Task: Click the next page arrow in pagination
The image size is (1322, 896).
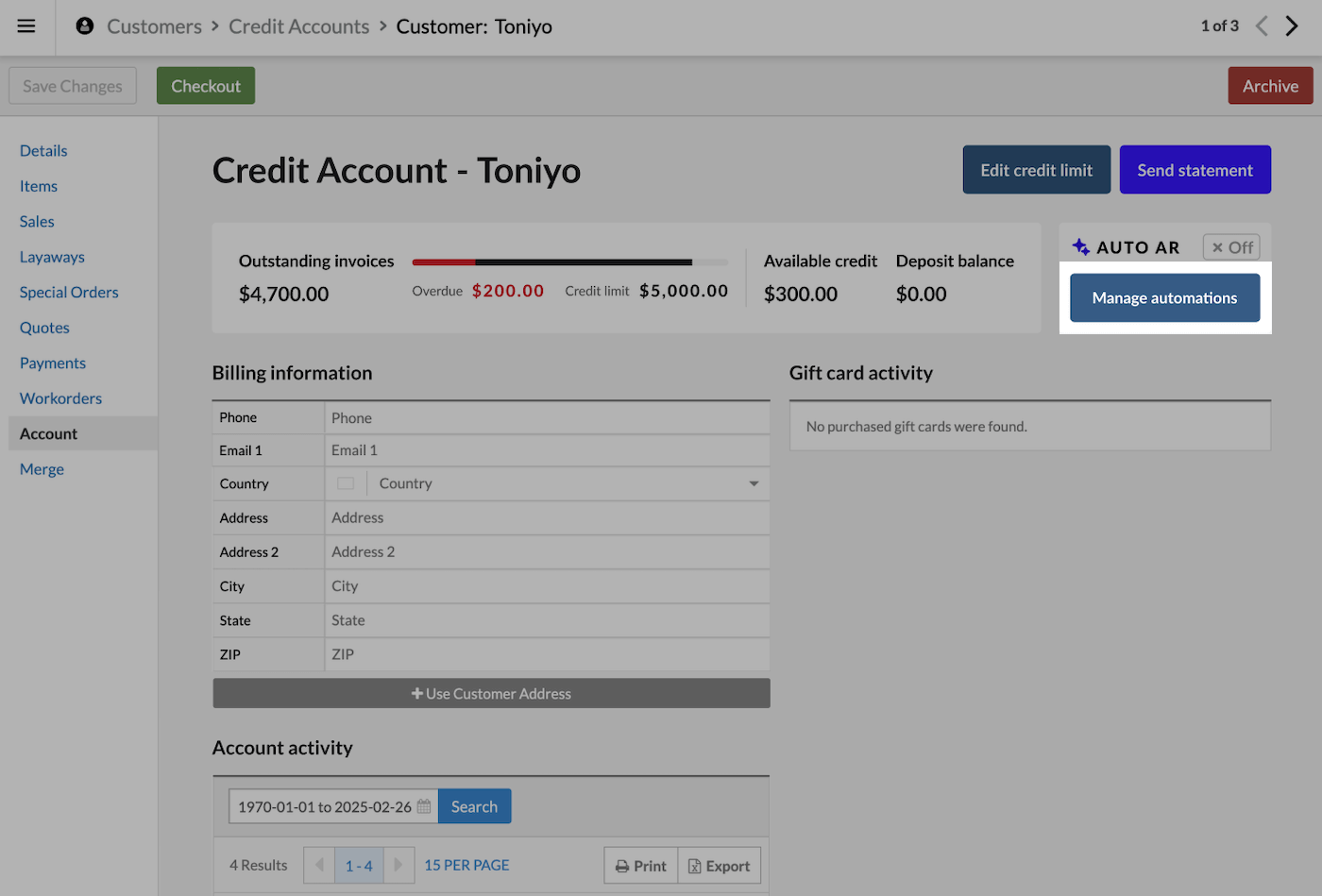Action: [x=398, y=866]
